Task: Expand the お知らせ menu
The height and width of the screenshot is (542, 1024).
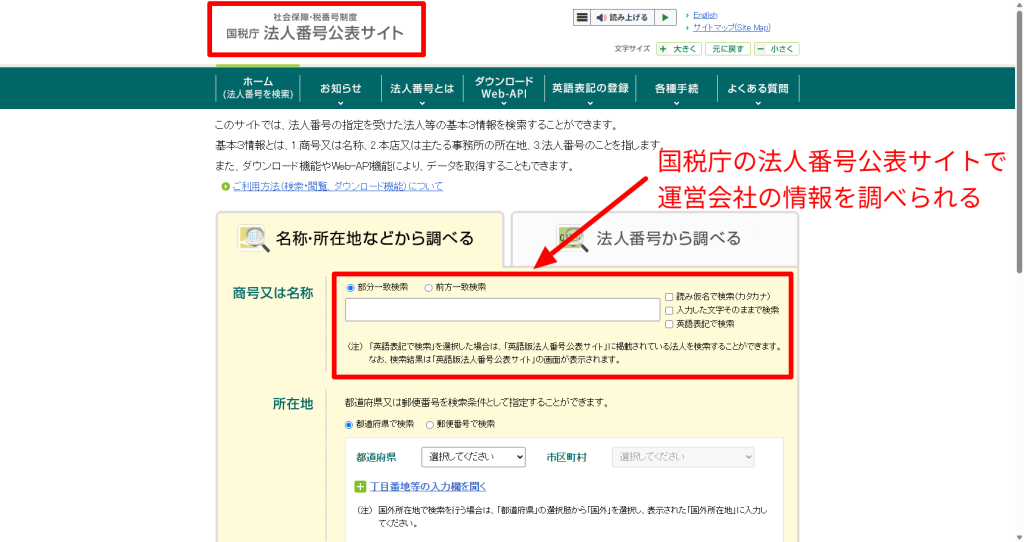Action: 340,88
